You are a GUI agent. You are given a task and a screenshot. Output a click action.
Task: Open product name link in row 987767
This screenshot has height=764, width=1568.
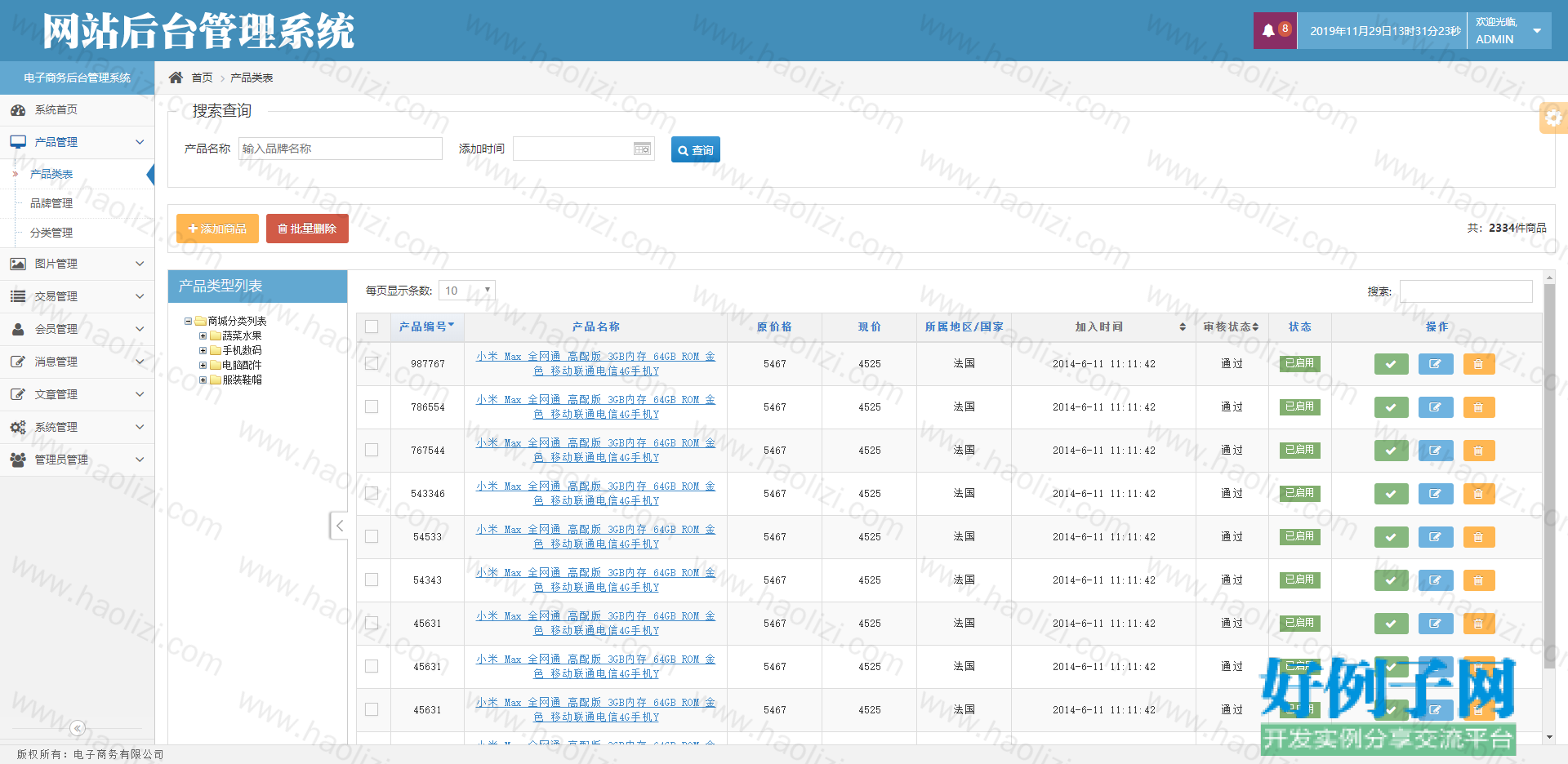595,363
